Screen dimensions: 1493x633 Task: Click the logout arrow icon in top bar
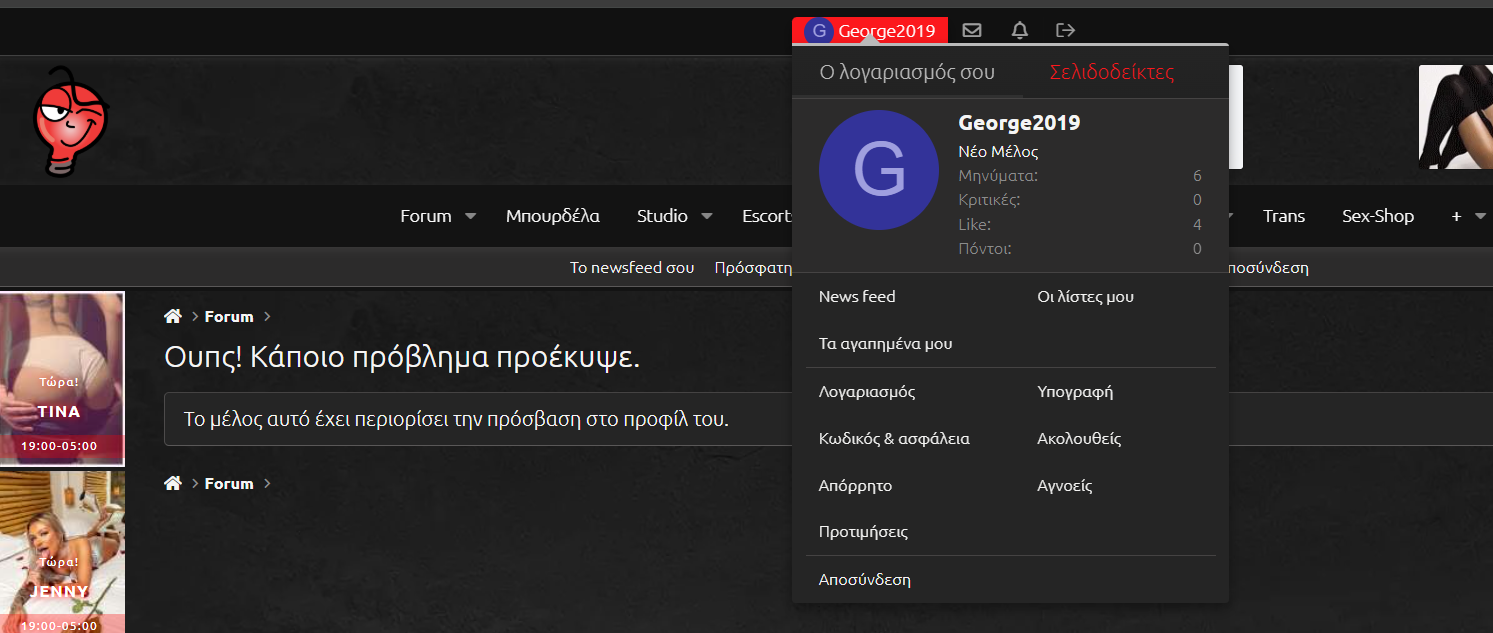coord(1066,30)
